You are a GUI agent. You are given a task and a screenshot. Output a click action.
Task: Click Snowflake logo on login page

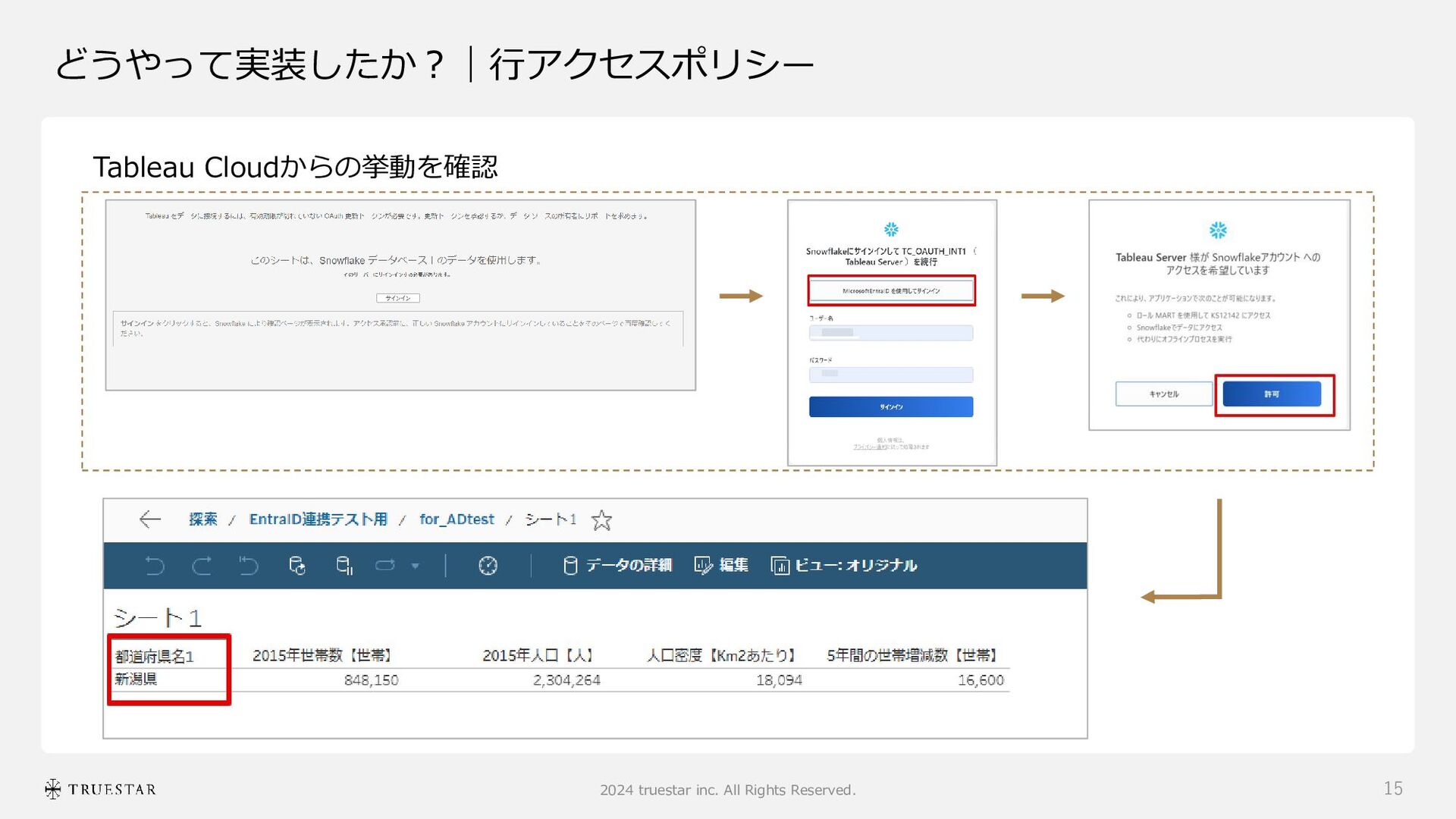[891, 230]
